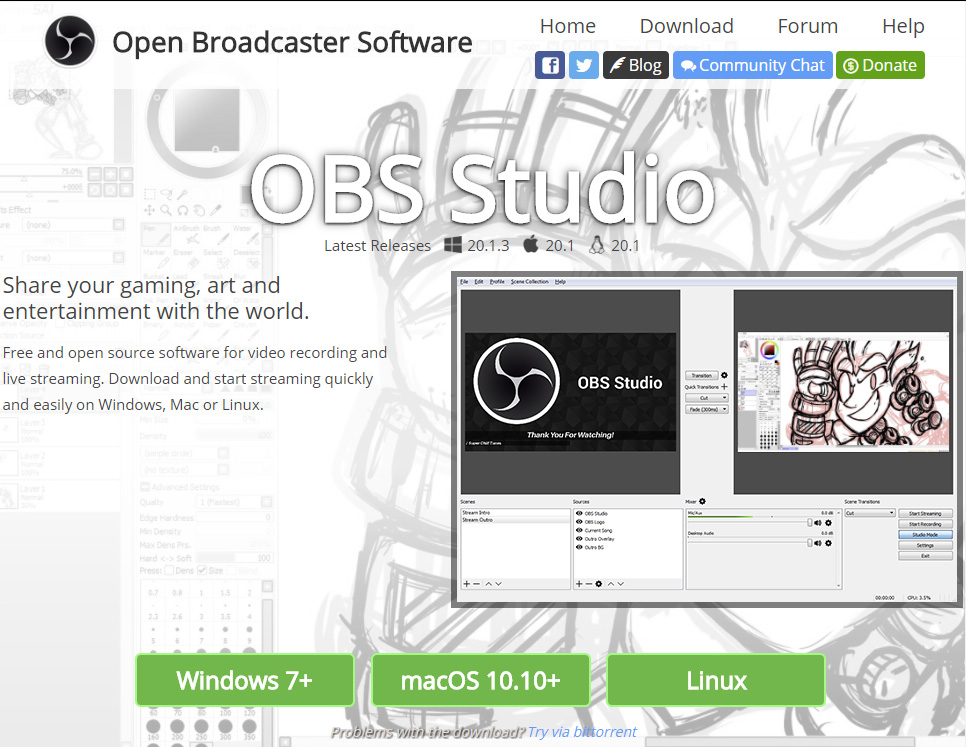Open the Facebook page icon
This screenshot has height=747, width=966.
tap(550, 65)
